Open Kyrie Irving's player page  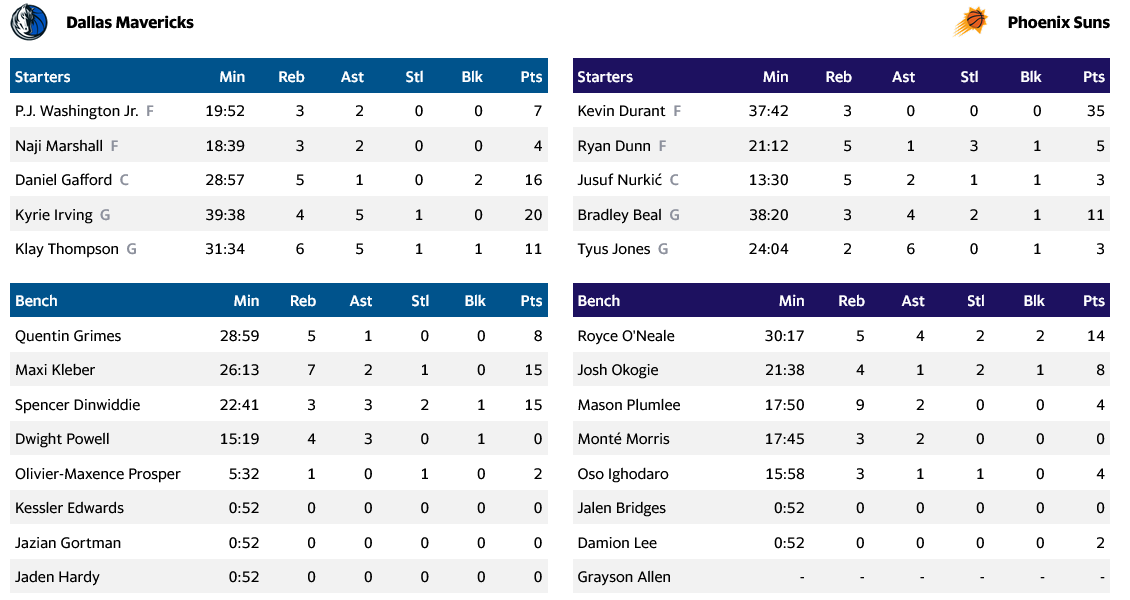coord(54,215)
